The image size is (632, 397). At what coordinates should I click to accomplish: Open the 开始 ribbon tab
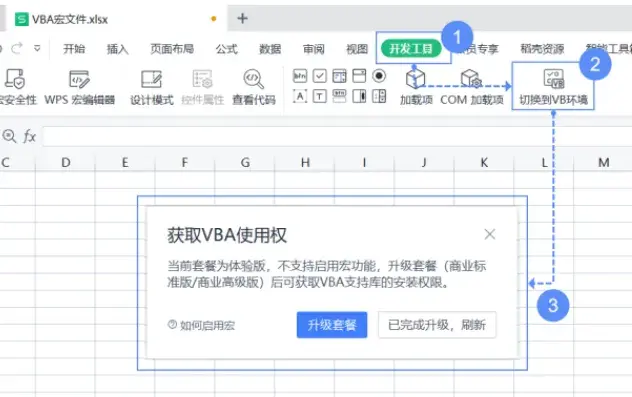[x=74, y=49]
